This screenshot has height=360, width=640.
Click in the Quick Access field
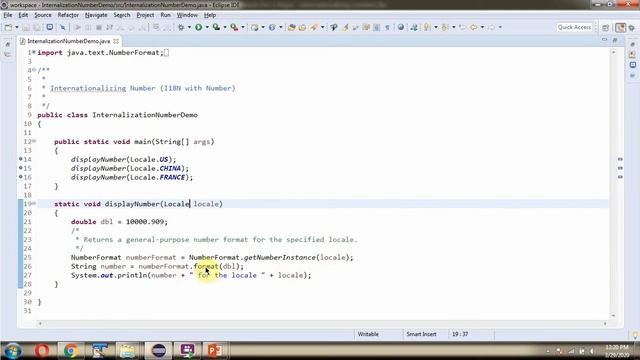(574, 27)
